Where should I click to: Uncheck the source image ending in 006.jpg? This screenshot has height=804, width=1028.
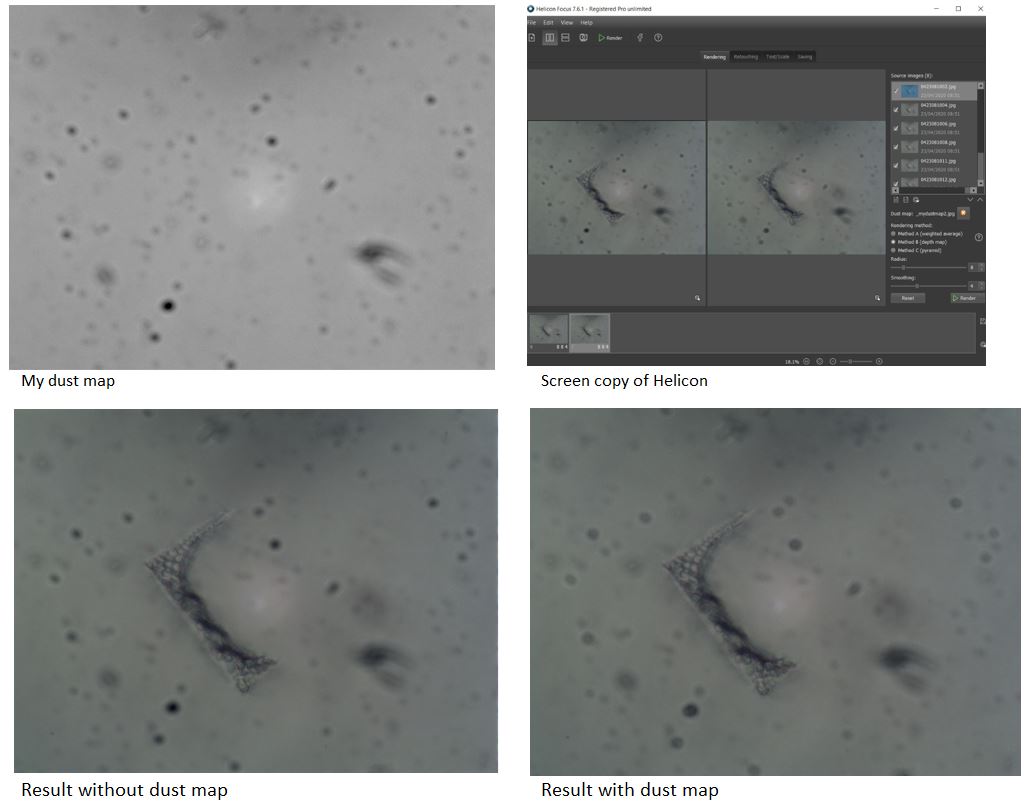point(896,128)
